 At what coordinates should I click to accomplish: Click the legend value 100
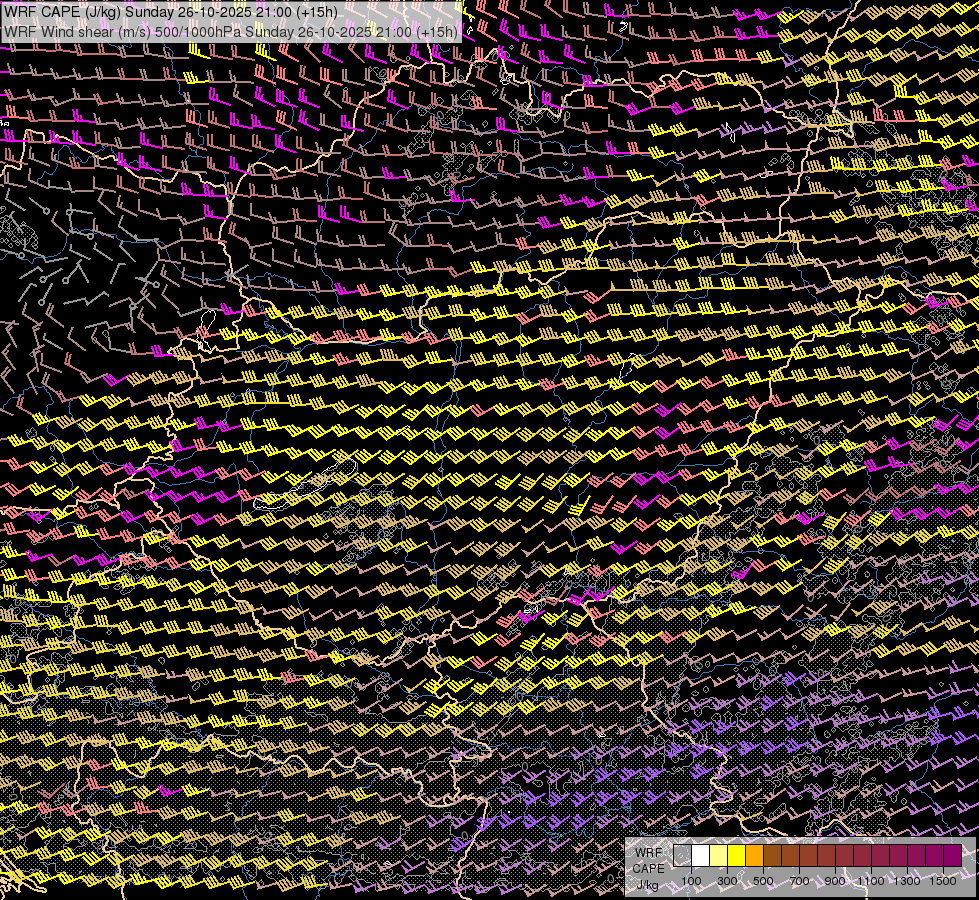pos(691,881)
